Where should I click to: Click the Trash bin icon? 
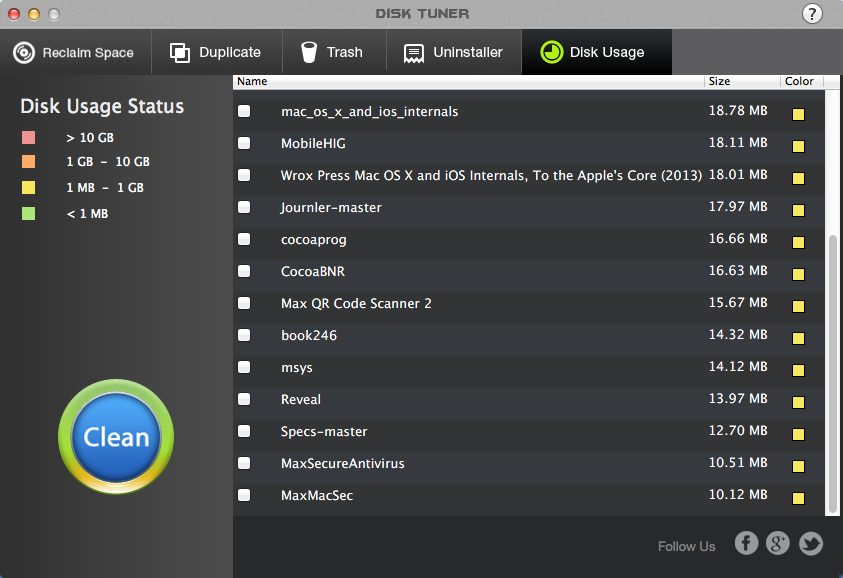click(x=309, y=52)
